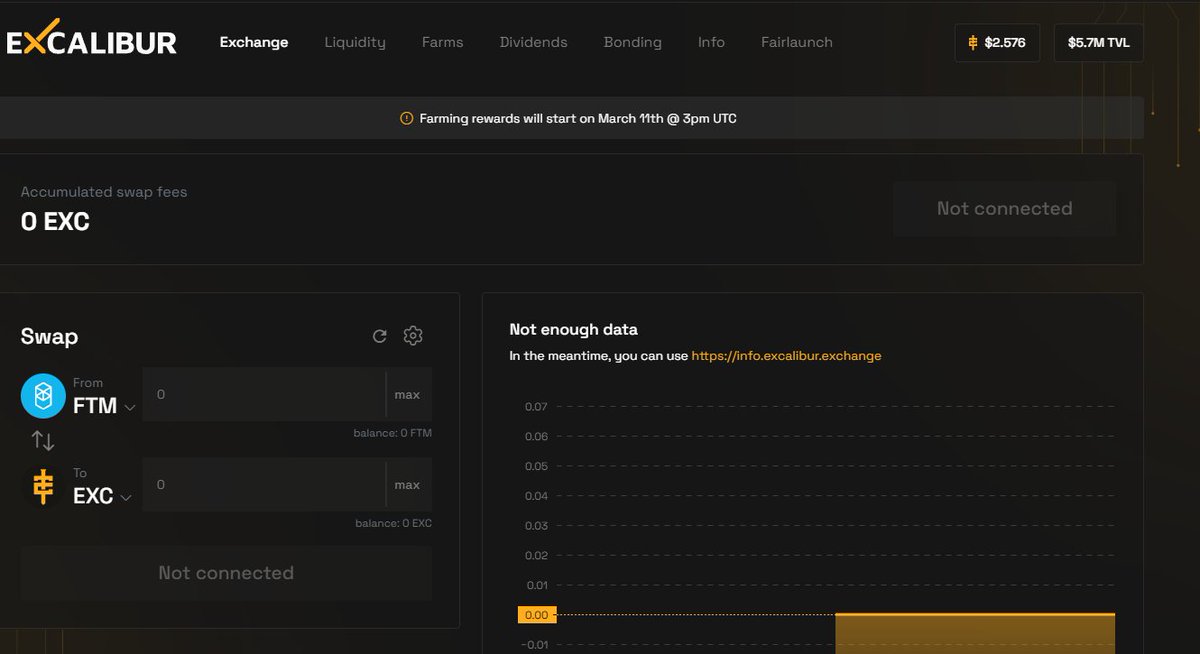Open the Info page
1200x654 pixels.
click(712, 42)
